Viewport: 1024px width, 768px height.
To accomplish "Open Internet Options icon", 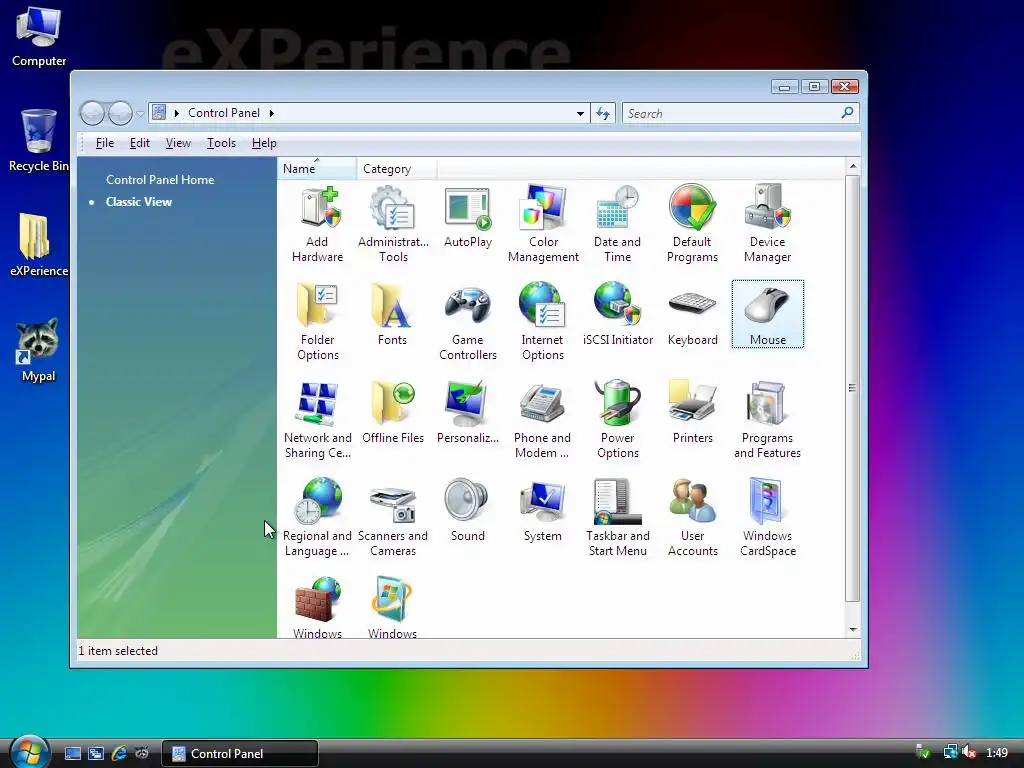I will coord(543,321).
